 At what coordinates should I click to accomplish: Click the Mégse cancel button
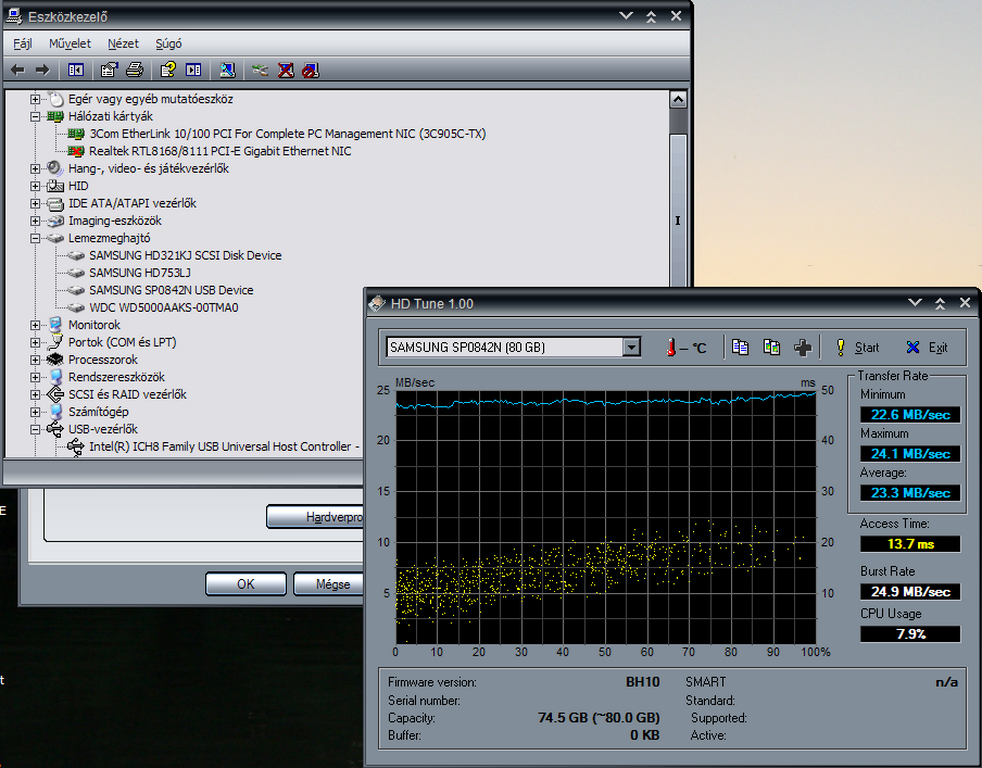point(329,584)
